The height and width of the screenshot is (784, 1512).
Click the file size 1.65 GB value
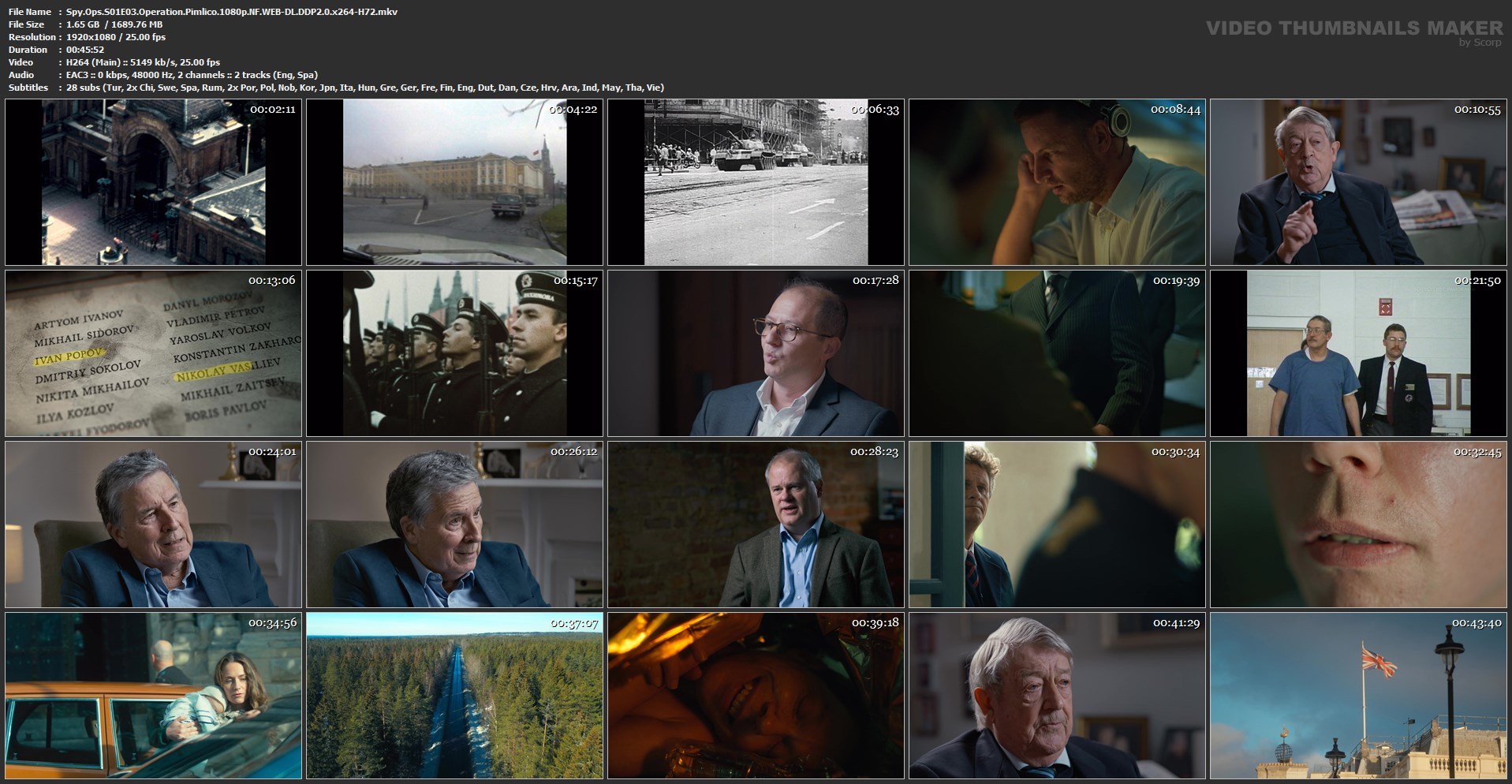point(114,24)
